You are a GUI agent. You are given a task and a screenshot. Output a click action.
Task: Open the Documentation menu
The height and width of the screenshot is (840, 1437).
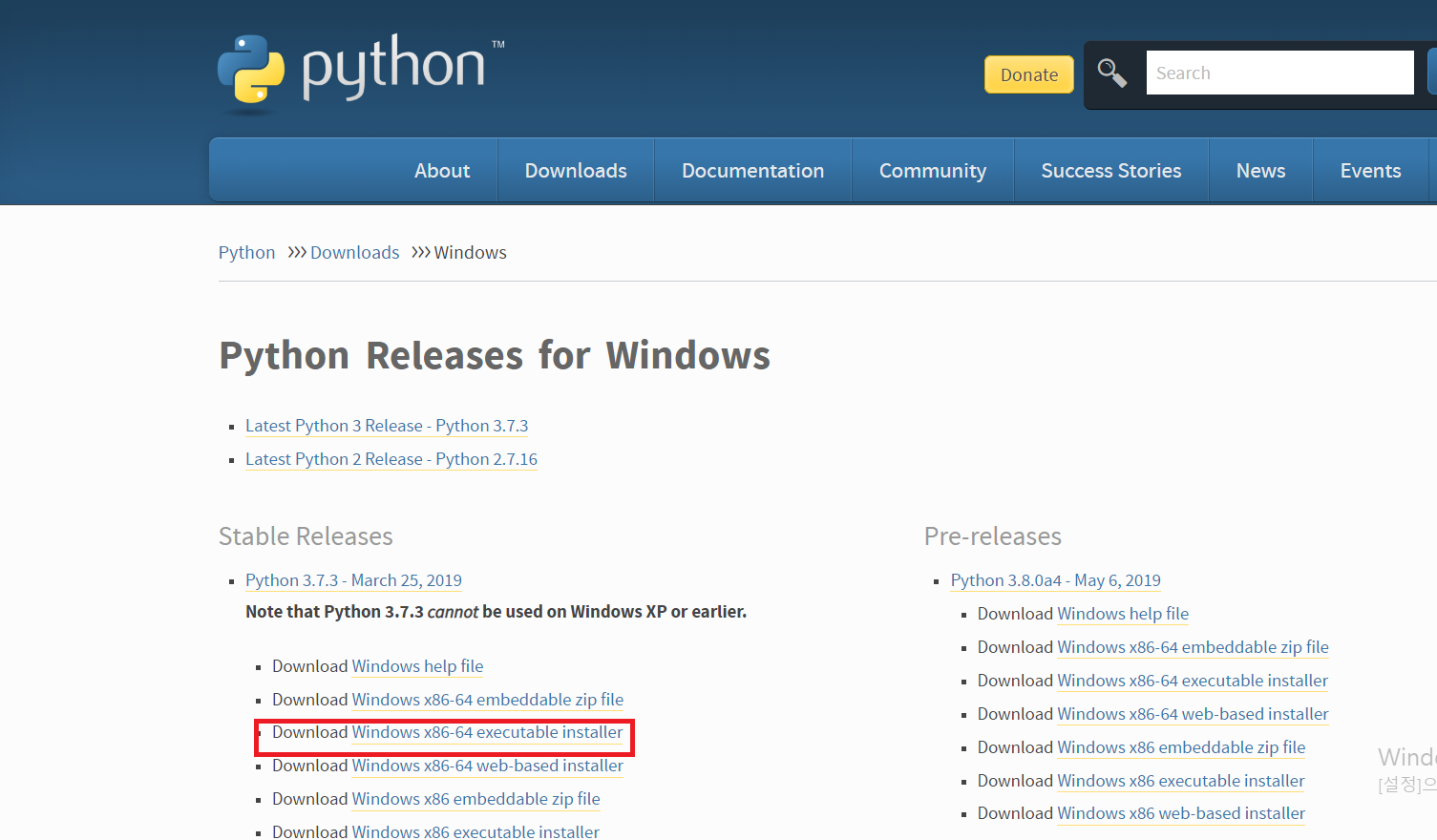[752, 171]
